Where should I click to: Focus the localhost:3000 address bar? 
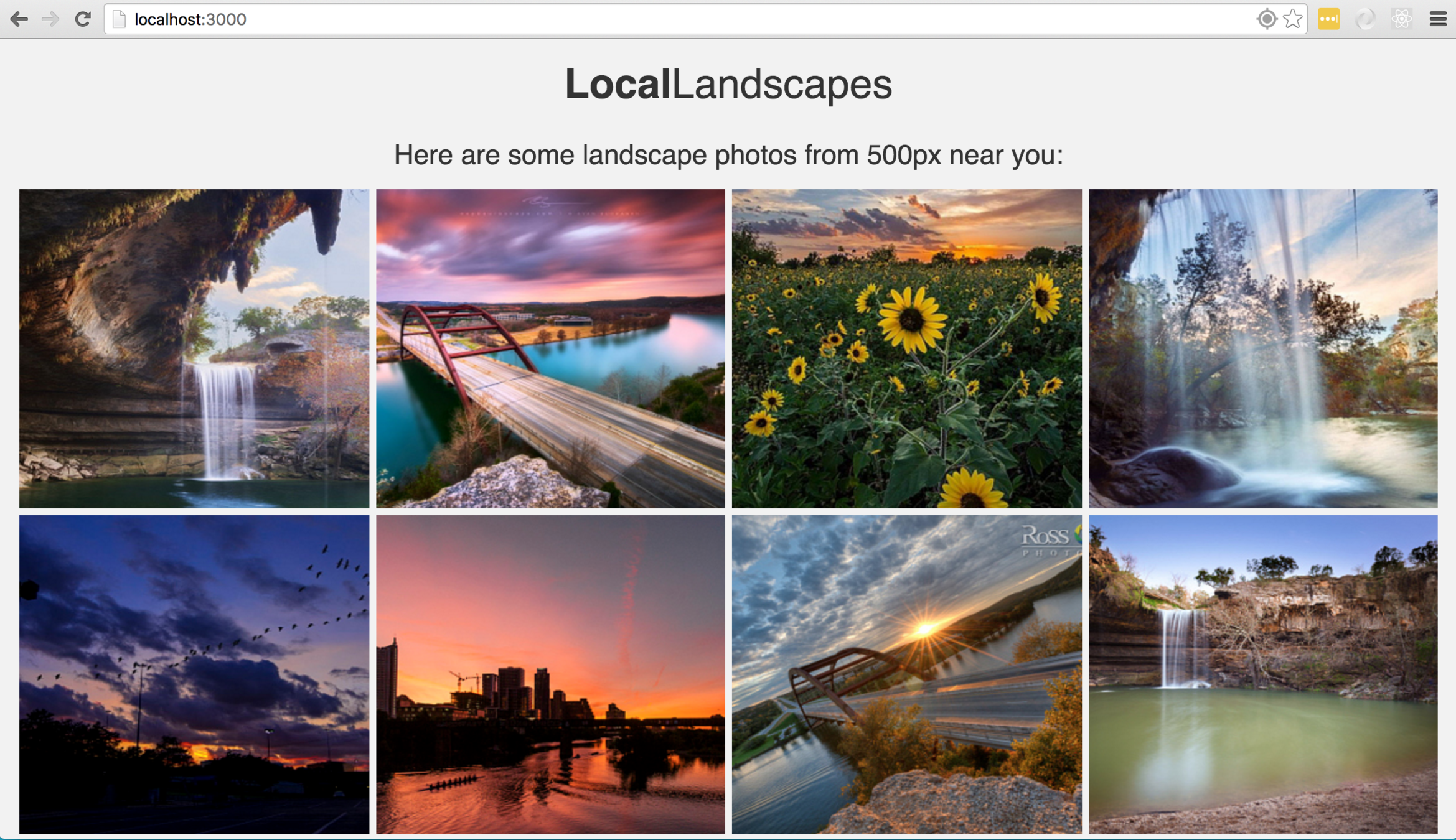[x=622, y=19]
